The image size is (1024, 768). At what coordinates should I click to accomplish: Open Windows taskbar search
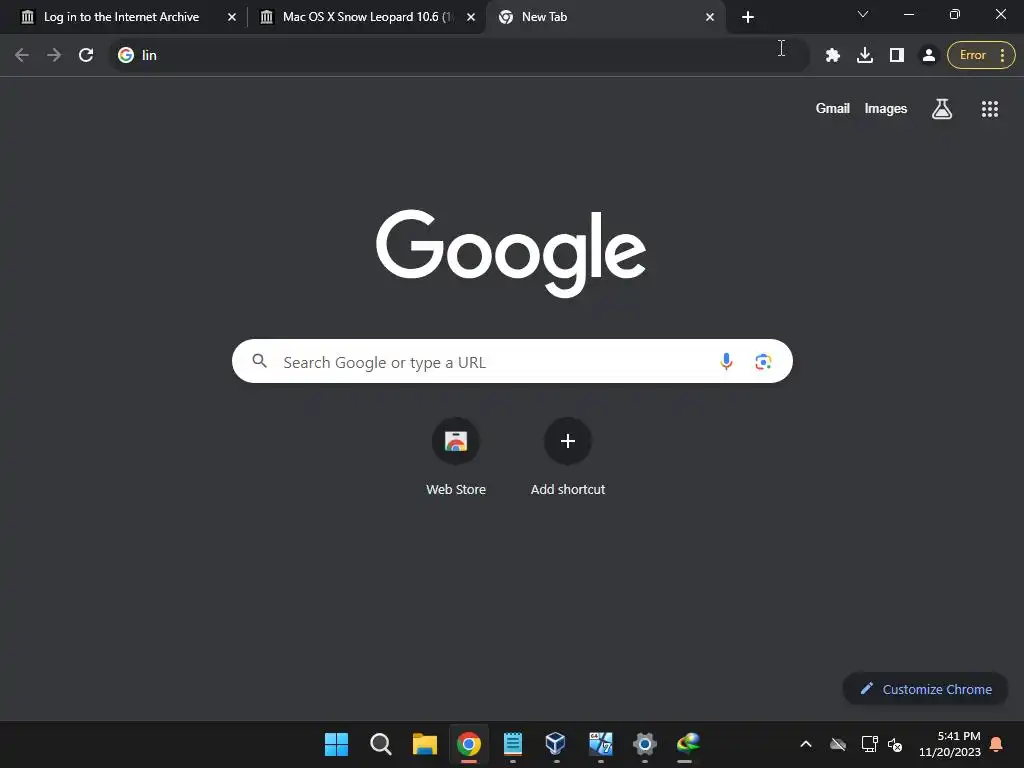[380, 744]
